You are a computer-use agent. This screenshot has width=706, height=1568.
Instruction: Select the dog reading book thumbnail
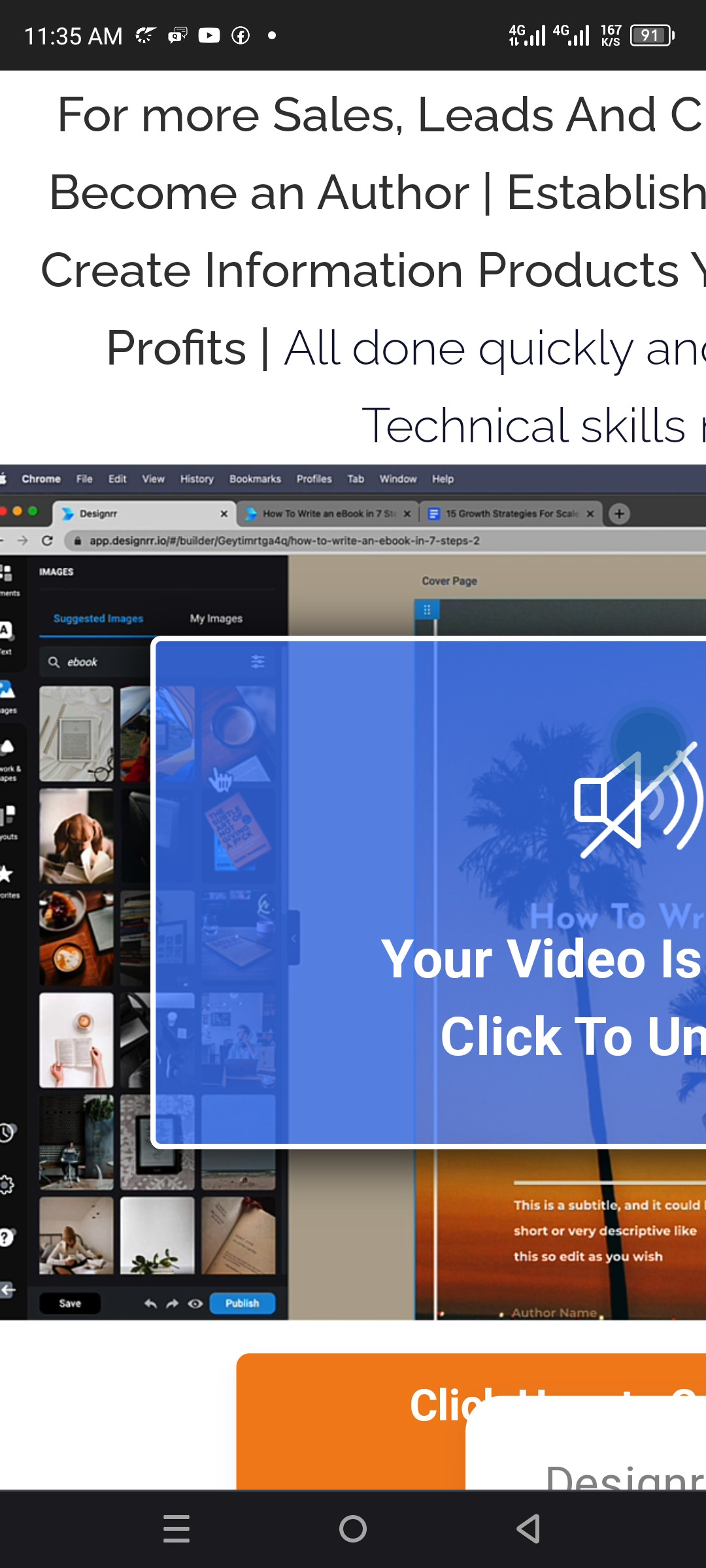point(76,836)
